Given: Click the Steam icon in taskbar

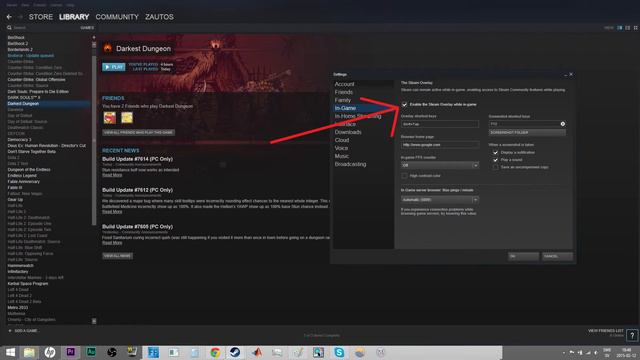Looking at the screenshot, I should 235,352.
